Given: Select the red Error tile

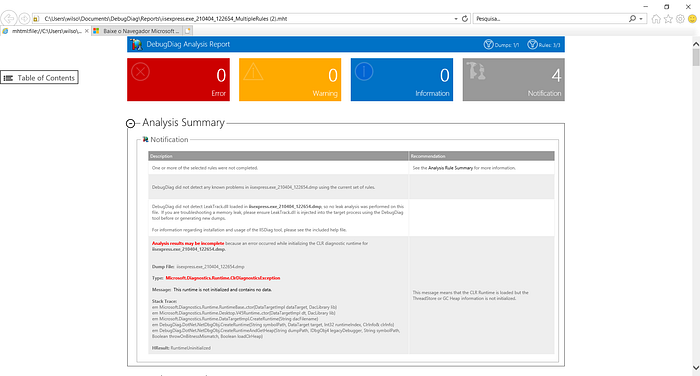Looking at the screenshot, I should point(178,79).
